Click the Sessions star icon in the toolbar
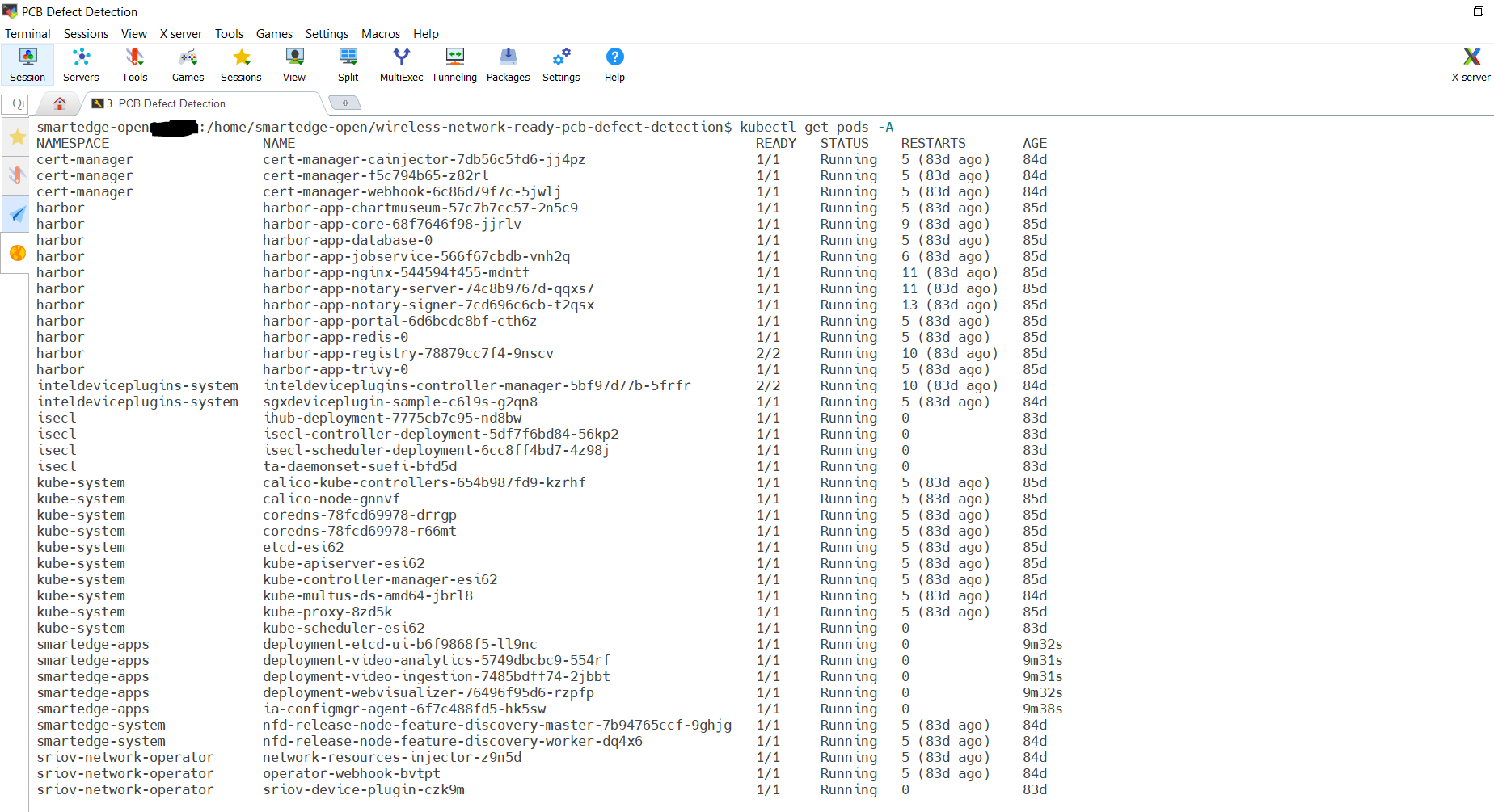Viewport: 1494px width, 812px height. pyautogui.click(x=241, y=65)
